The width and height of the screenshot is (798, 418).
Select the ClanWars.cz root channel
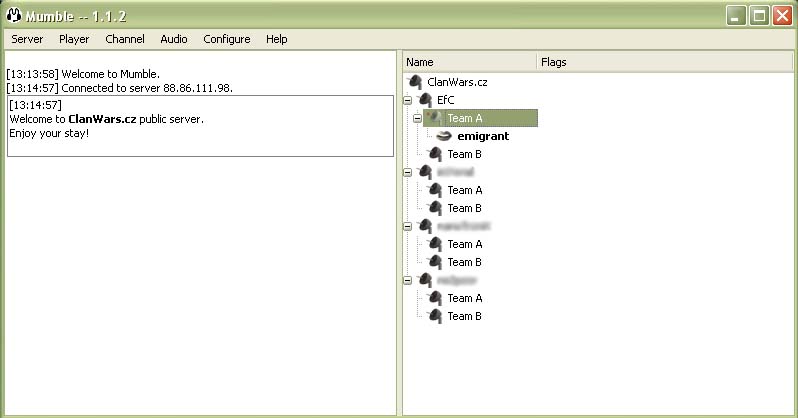[457, 82]
